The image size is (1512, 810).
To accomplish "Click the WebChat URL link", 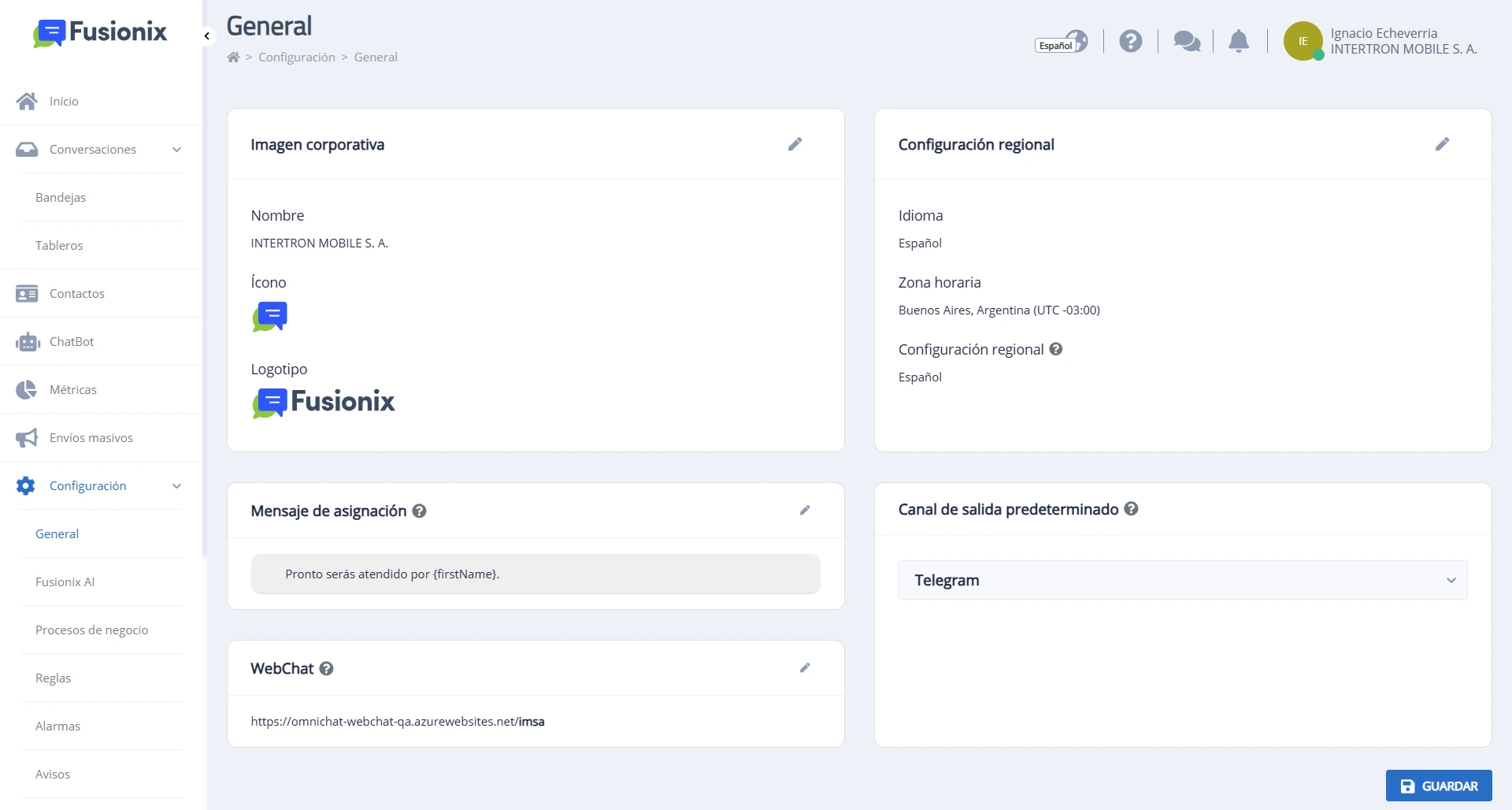I will tap(398, 721).
